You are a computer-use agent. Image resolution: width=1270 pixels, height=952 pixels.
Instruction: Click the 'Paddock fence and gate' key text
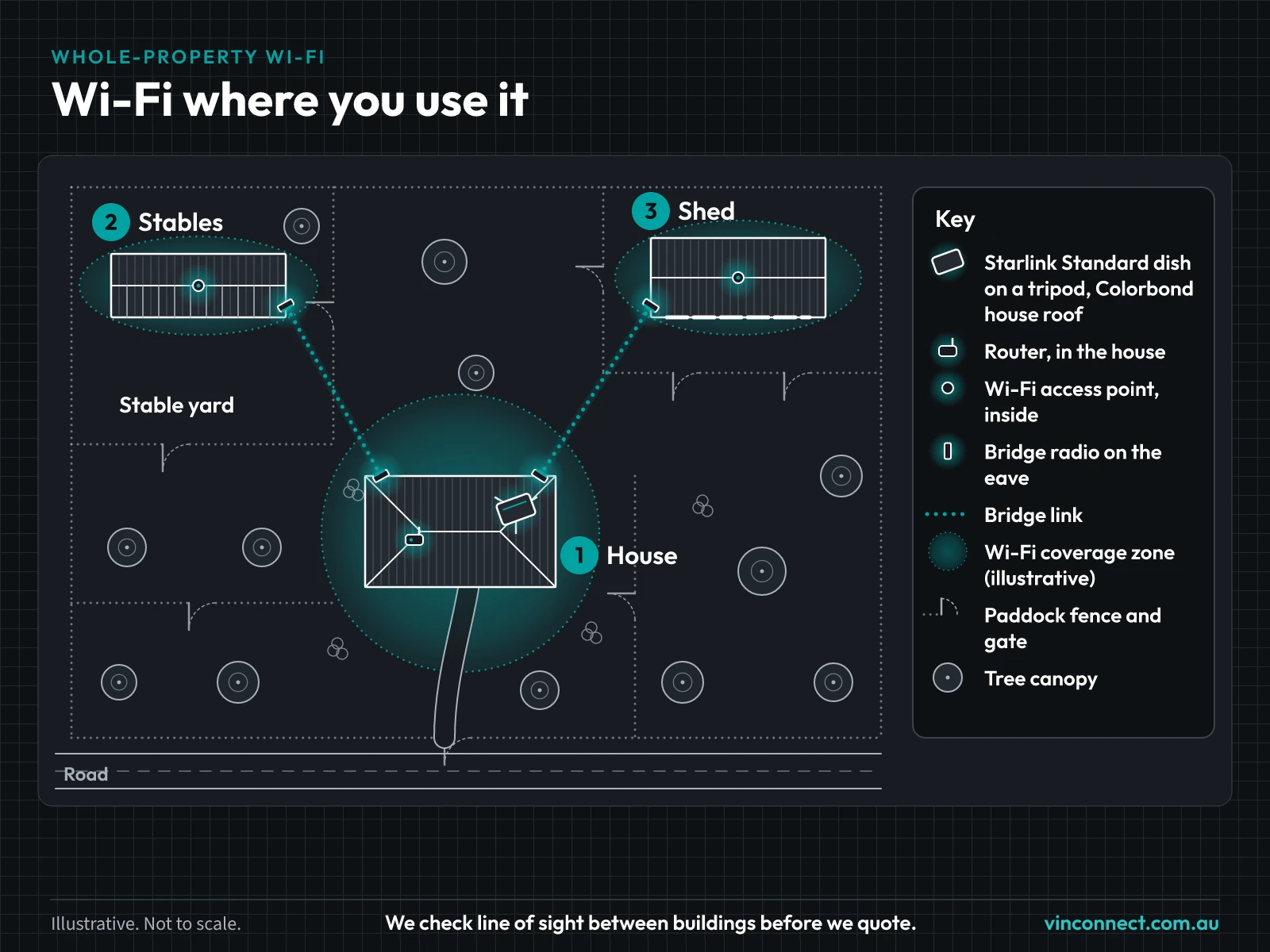[x=1072, y=628]
